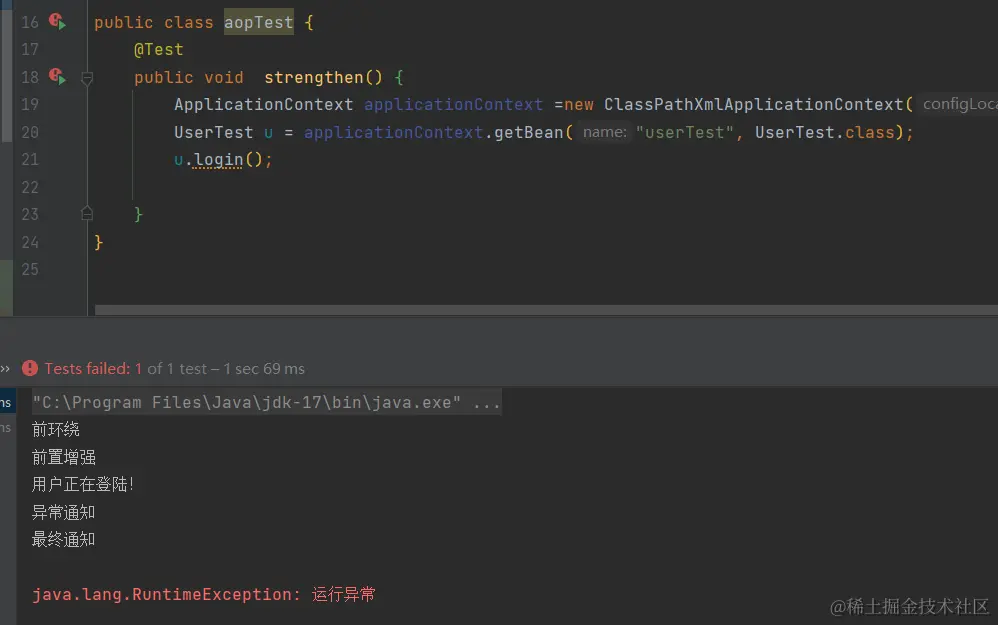Collapse the strengthen method fold marker

pos(87,78)
